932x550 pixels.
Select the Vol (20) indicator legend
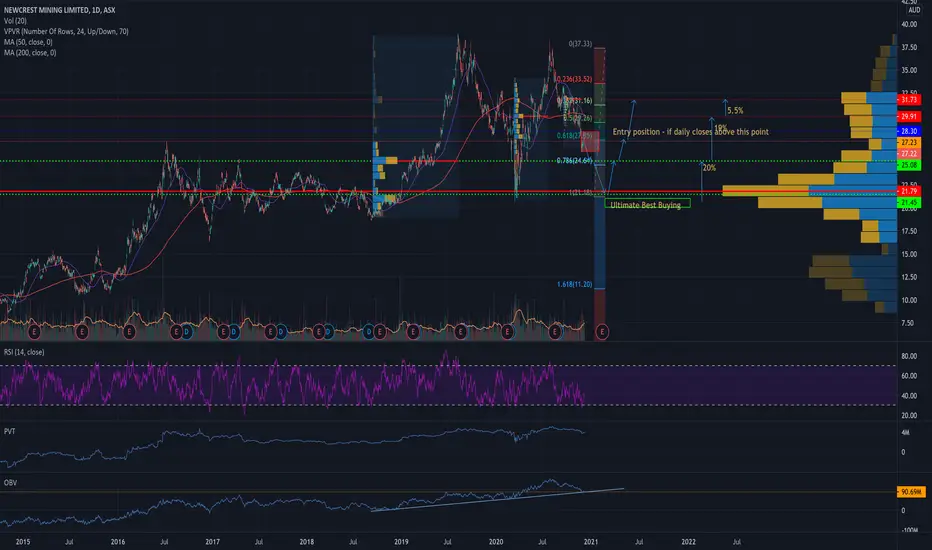click(x=15, y=21)
